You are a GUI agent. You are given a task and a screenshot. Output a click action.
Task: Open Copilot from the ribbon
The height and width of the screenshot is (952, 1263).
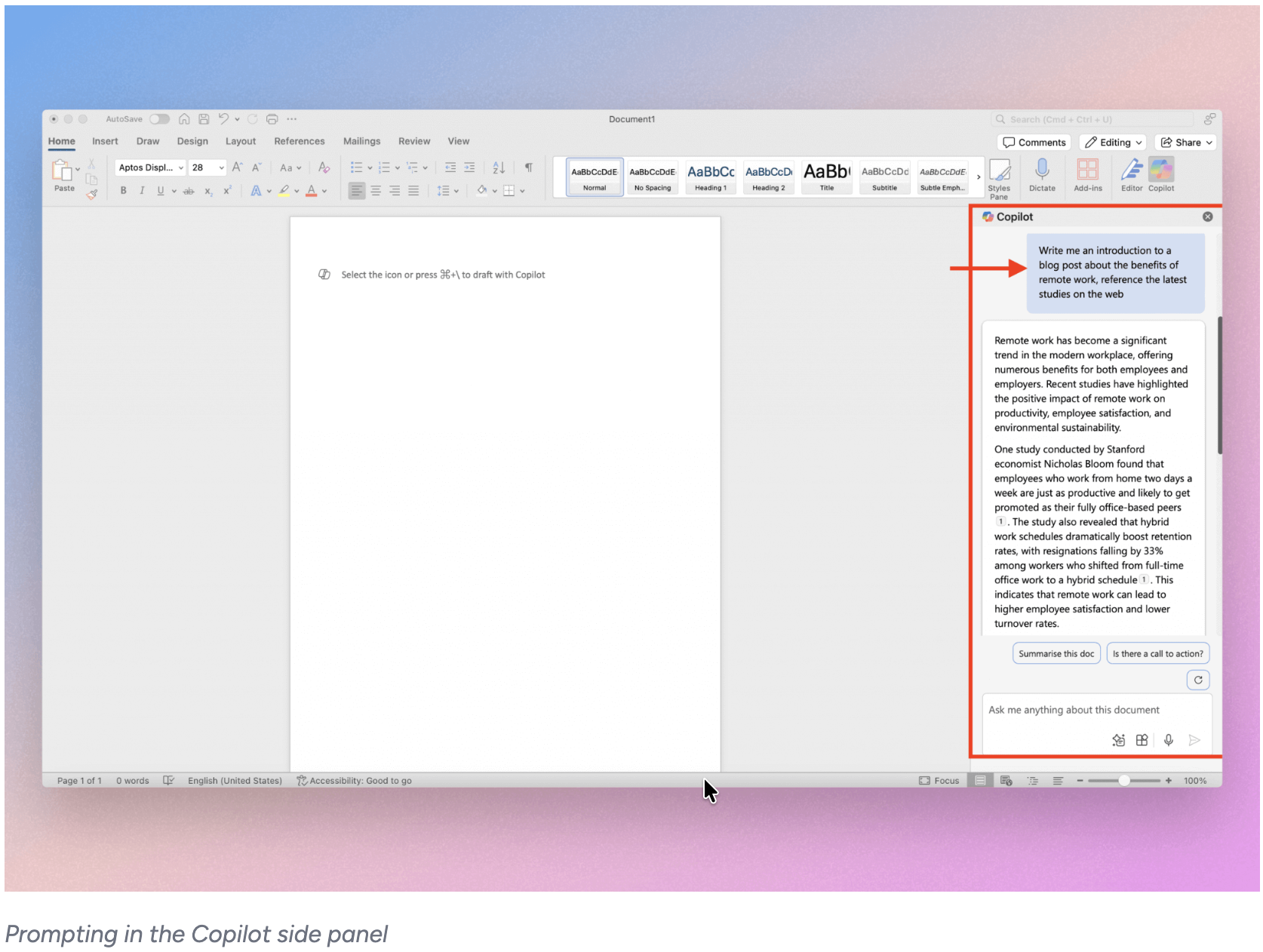[x=1161, y=175]
